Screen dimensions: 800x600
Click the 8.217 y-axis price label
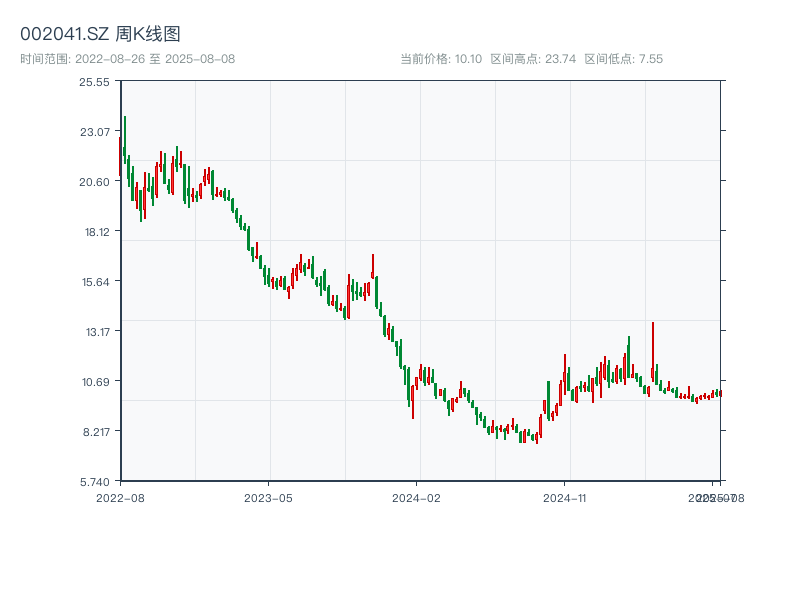tap(94, 432)
